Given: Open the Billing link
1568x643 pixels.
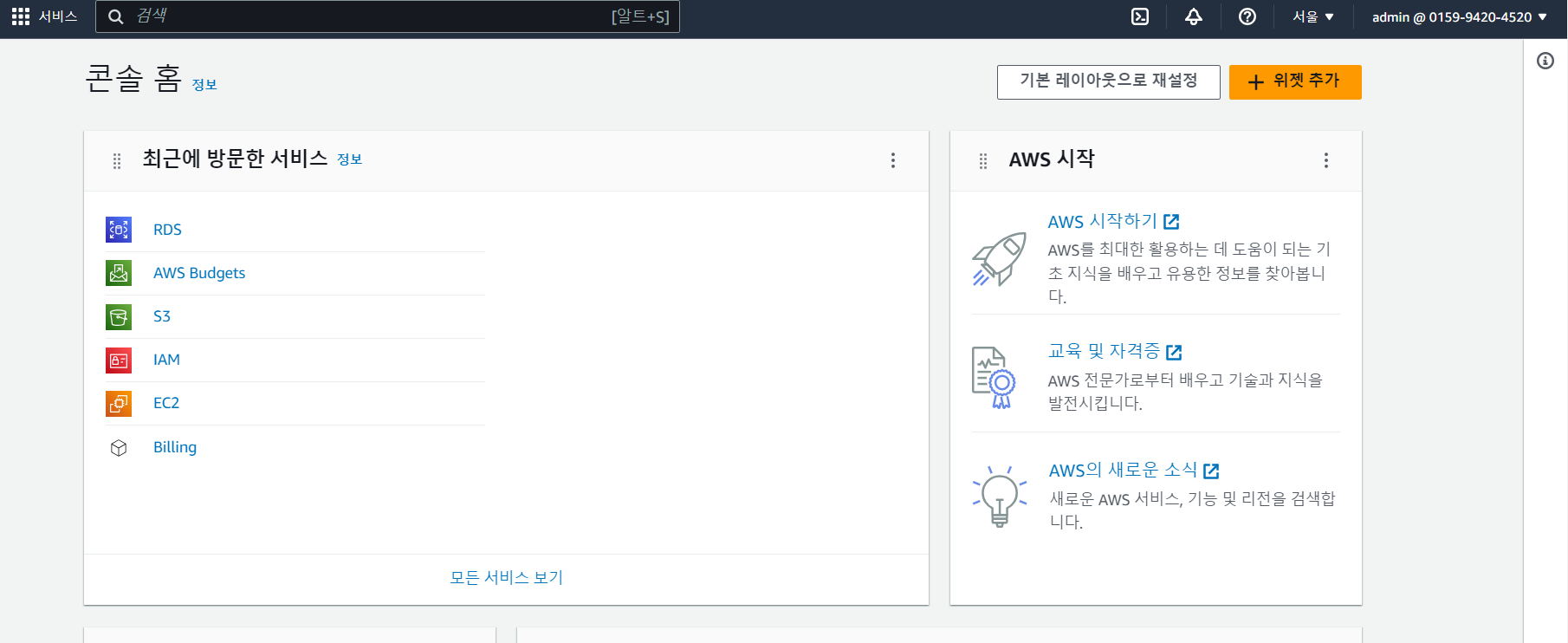Looking at the screenshot, I should tap(175, 447).
